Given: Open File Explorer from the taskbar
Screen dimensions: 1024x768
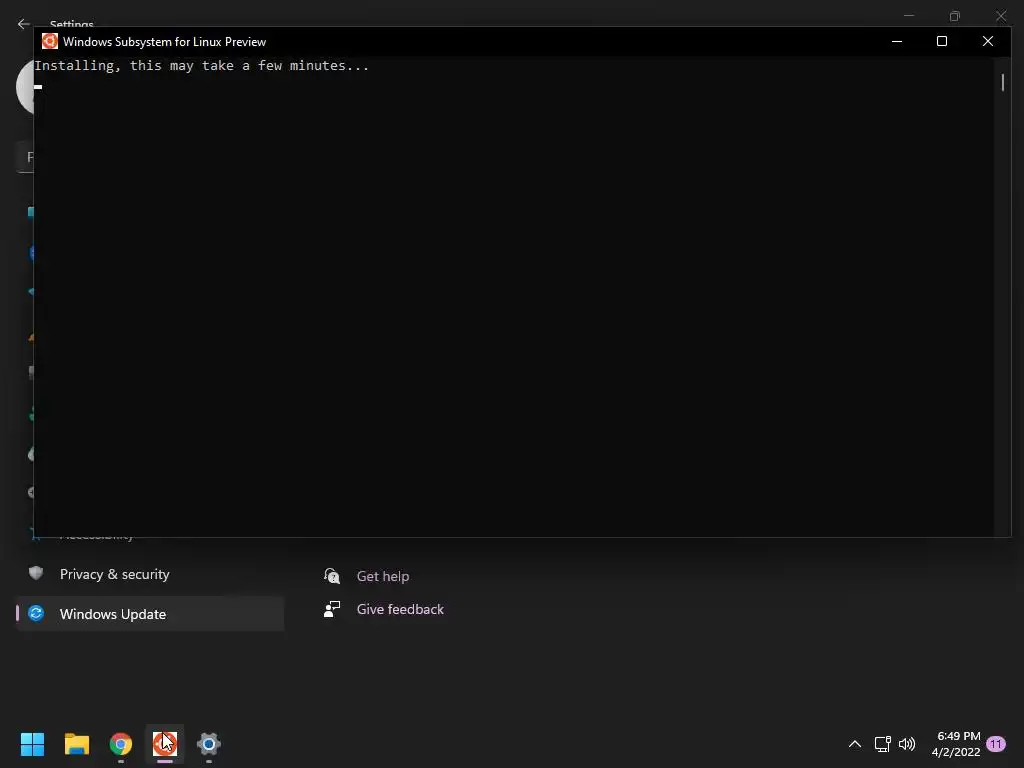Looking at the screenshot, I should coord(76,744).
